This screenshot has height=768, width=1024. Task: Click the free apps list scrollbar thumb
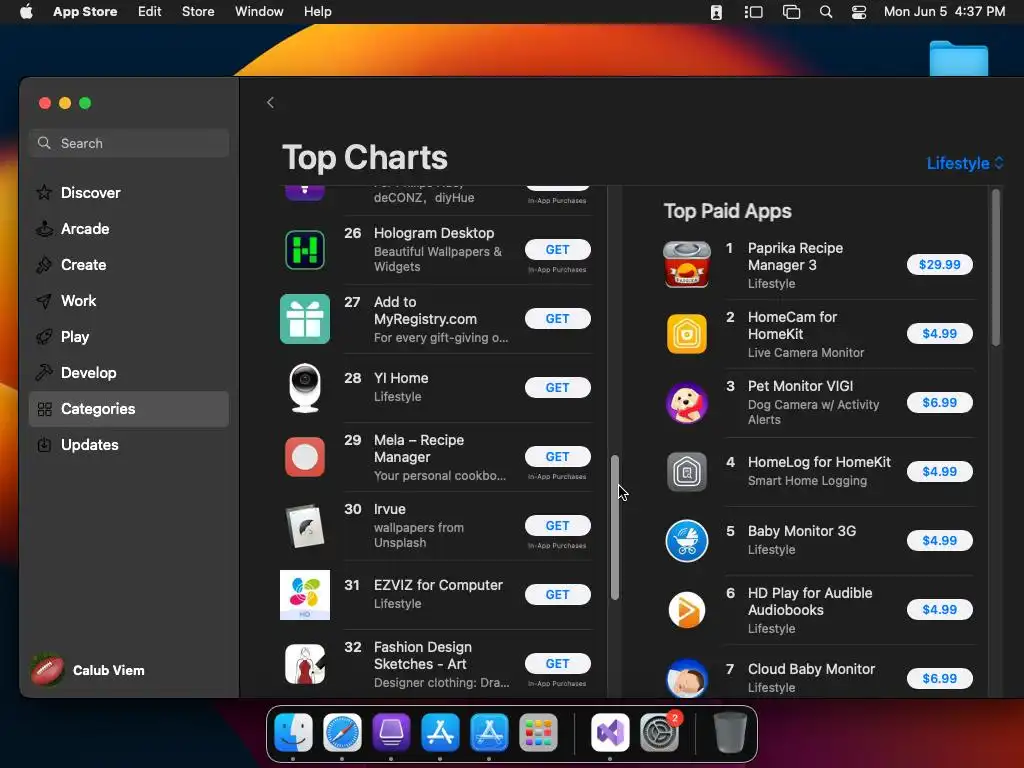click(615, 528)
